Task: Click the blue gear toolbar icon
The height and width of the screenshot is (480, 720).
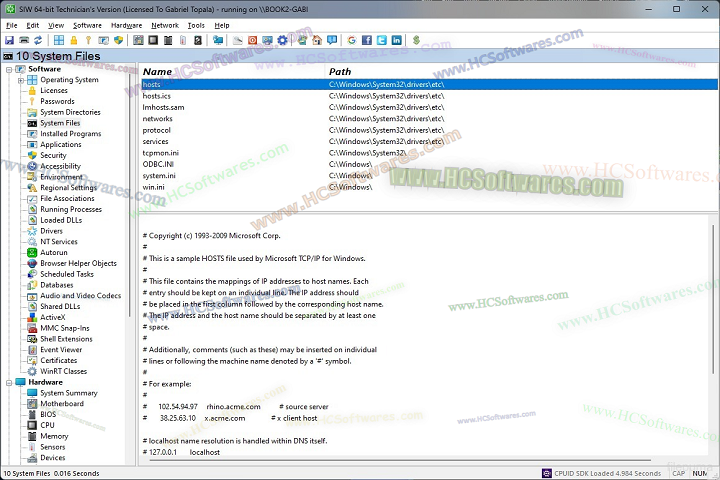Action: tap(282, 40)
